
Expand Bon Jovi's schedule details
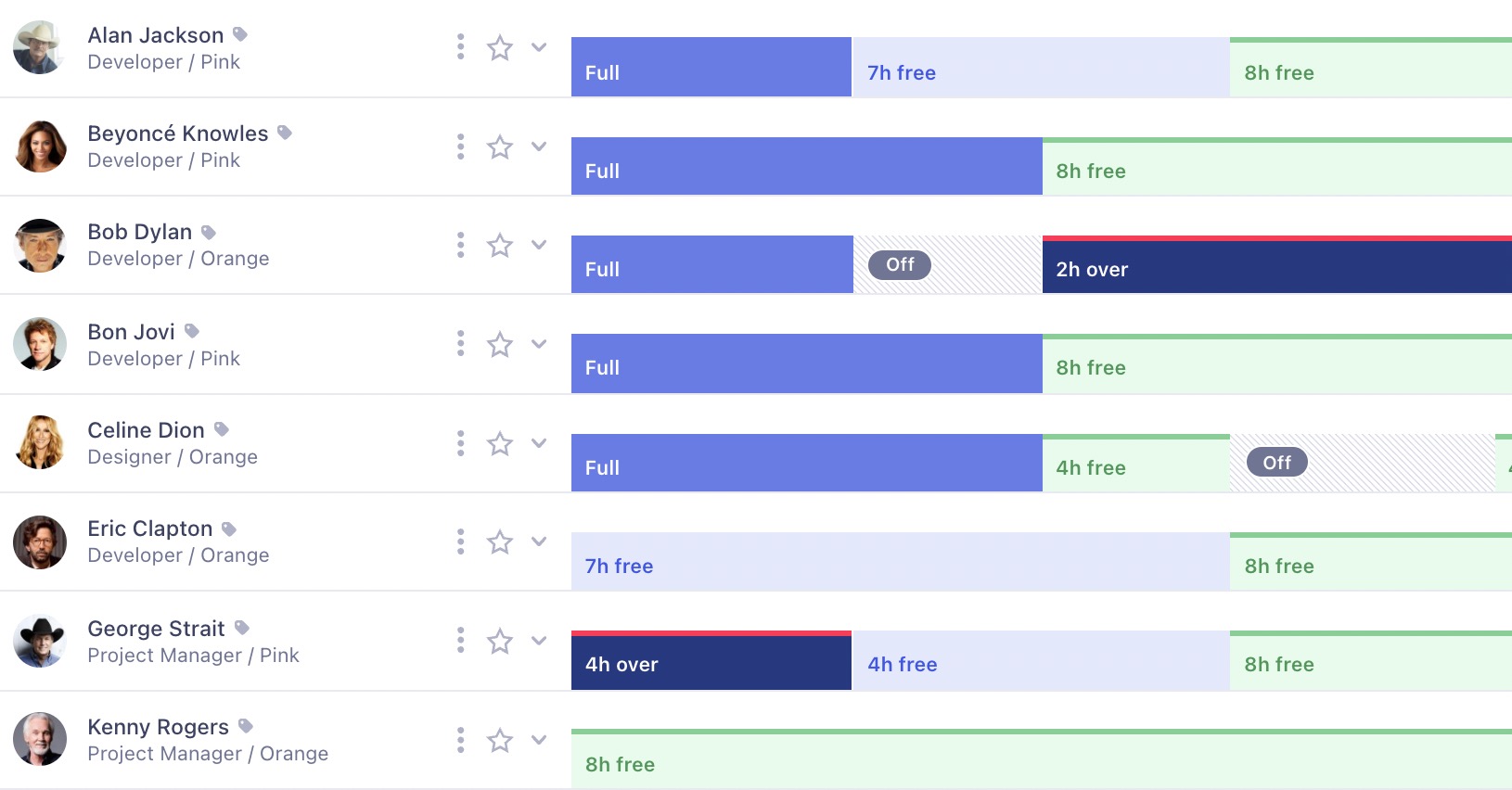539,343
